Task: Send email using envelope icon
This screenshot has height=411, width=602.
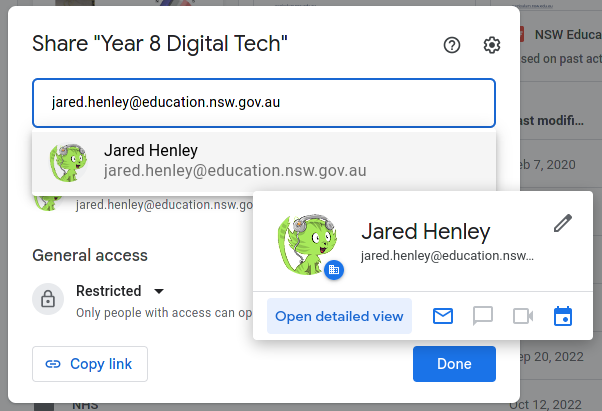Action: coord(443,316)
